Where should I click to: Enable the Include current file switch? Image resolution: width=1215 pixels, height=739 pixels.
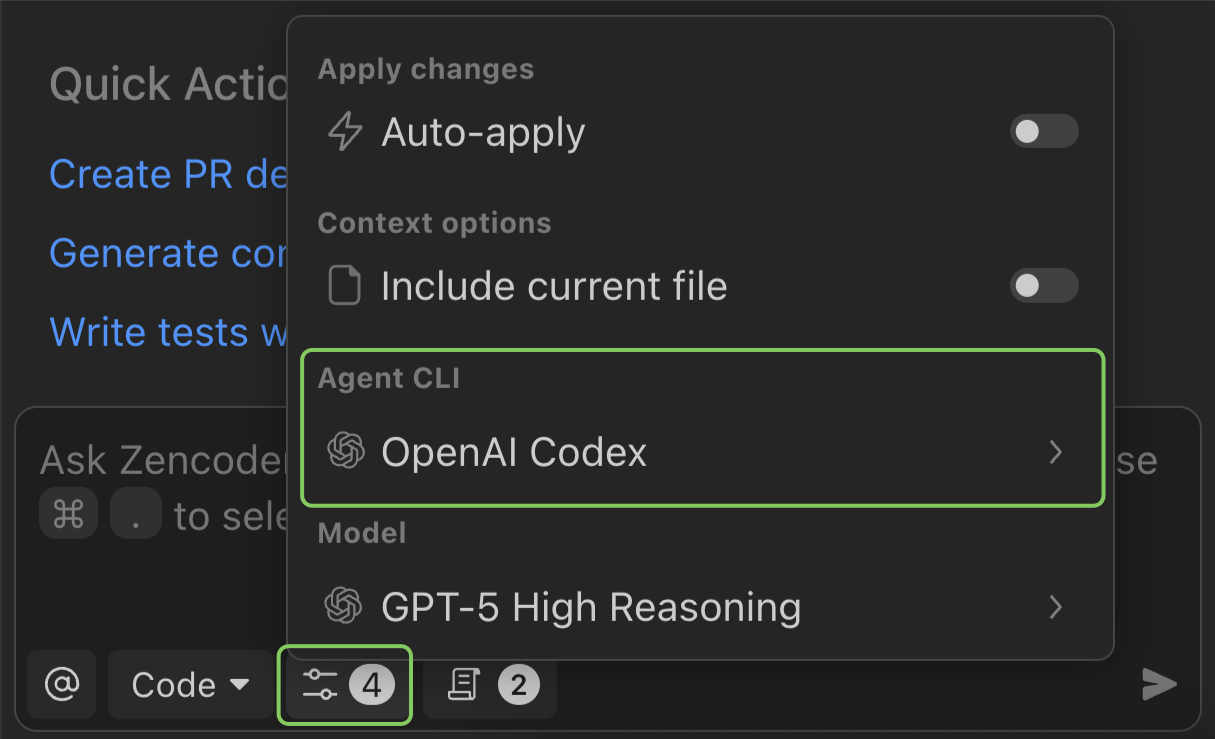coord(1043,286)
